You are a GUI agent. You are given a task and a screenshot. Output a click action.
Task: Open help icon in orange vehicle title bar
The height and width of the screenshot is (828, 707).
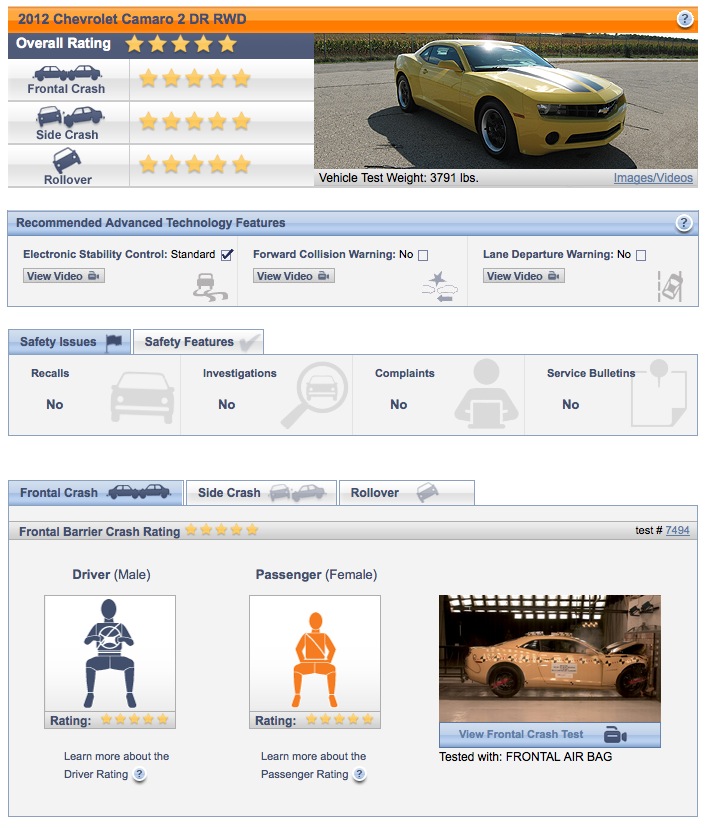[x=685, y=19]
